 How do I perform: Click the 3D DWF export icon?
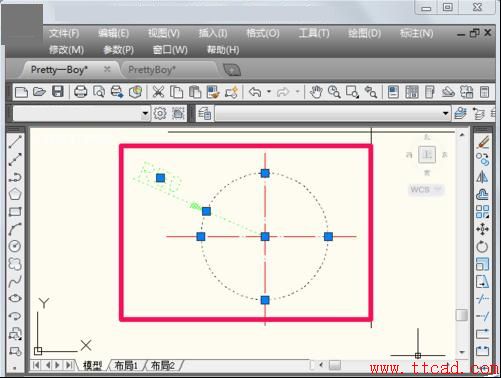point(135,92)
